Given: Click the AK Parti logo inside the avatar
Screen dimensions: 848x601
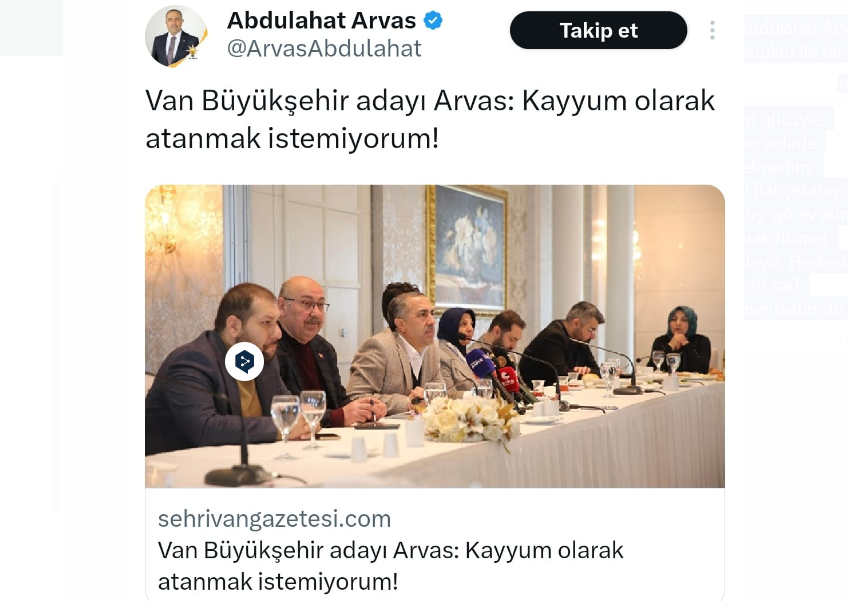Looking at the screenshot, I should (191, 51).
